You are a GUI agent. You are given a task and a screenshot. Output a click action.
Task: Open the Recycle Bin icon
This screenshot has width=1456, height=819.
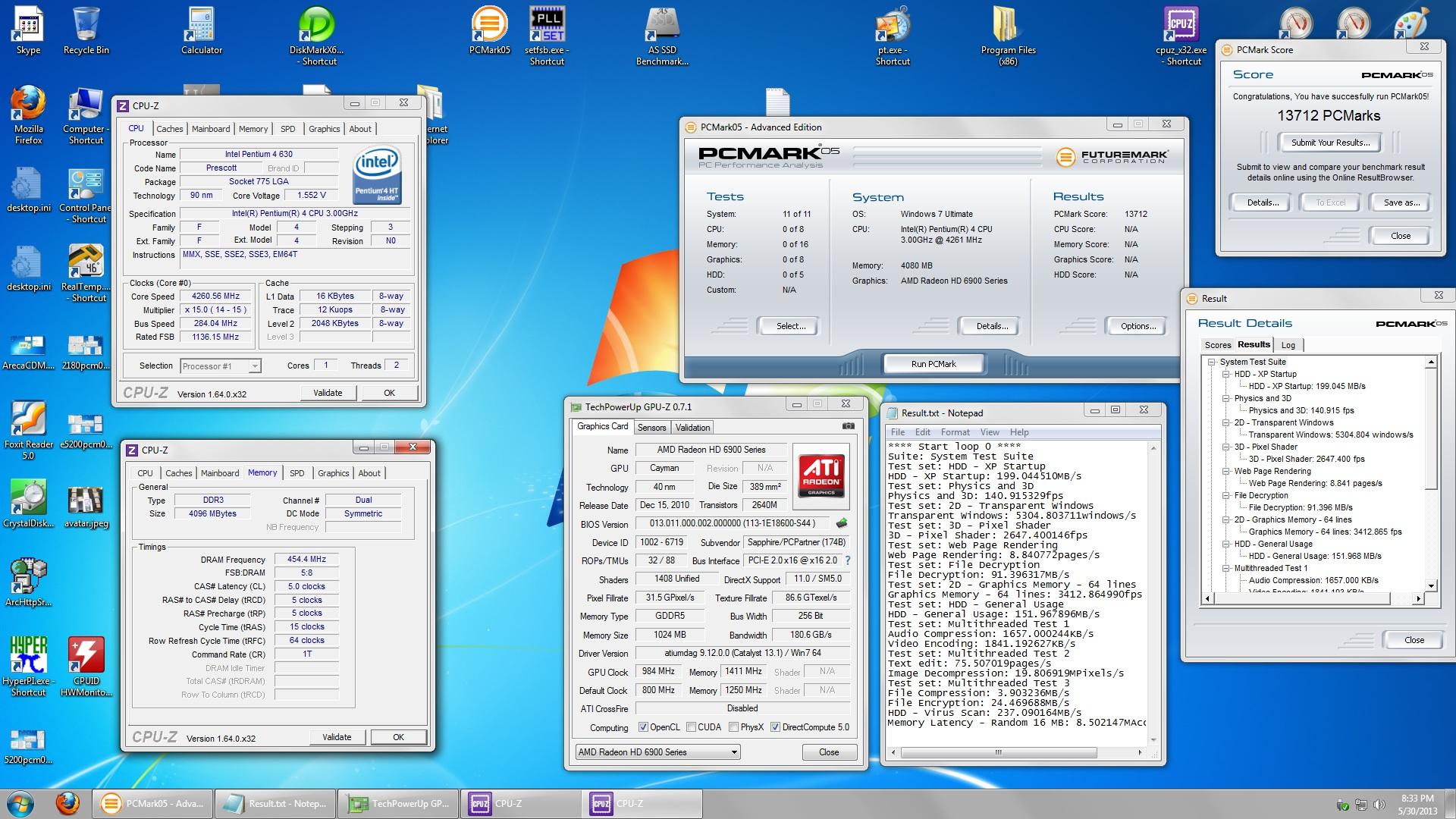point(86,30)
